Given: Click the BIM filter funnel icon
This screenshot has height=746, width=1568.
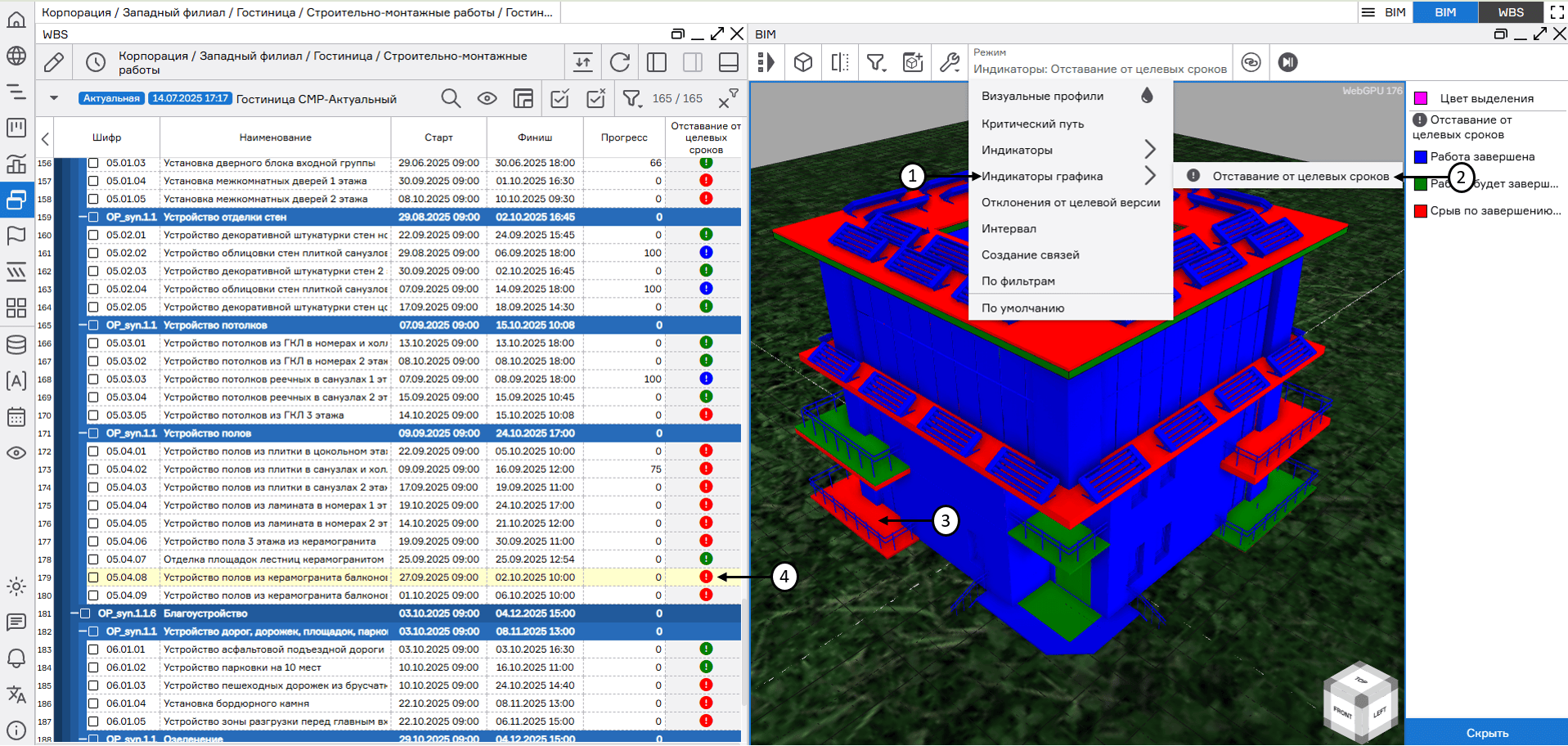Looking at the screenshot, I should (876, 62).
